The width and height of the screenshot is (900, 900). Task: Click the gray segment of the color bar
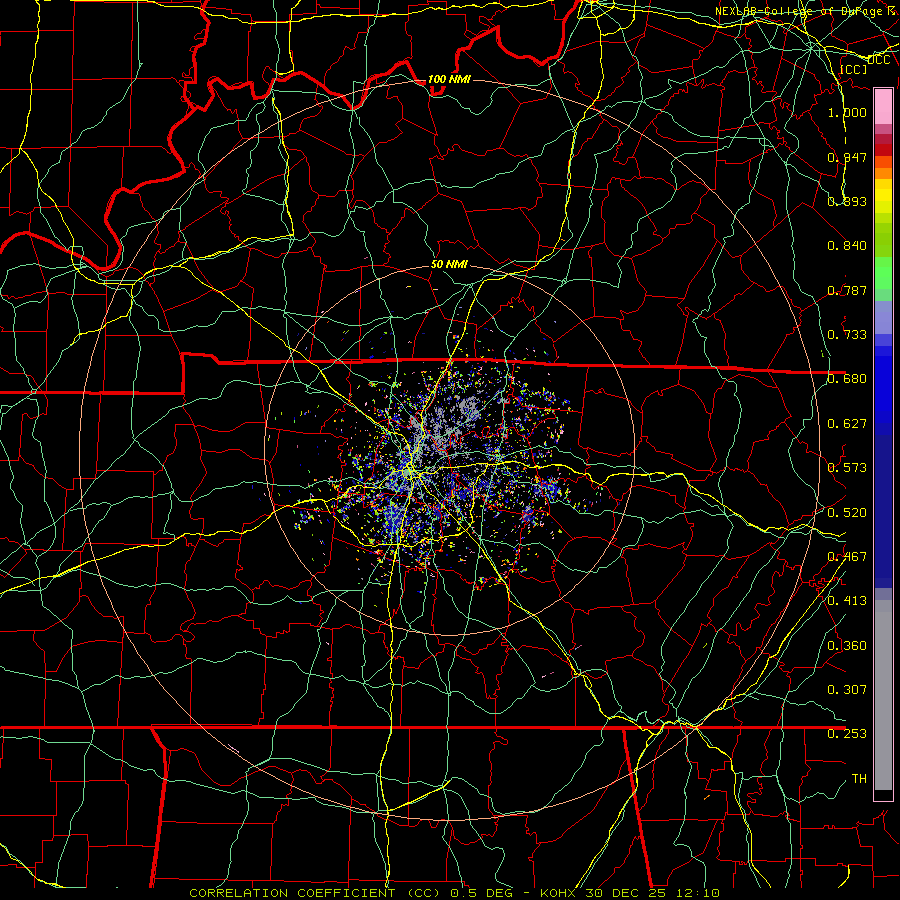(x=883, y=697)
